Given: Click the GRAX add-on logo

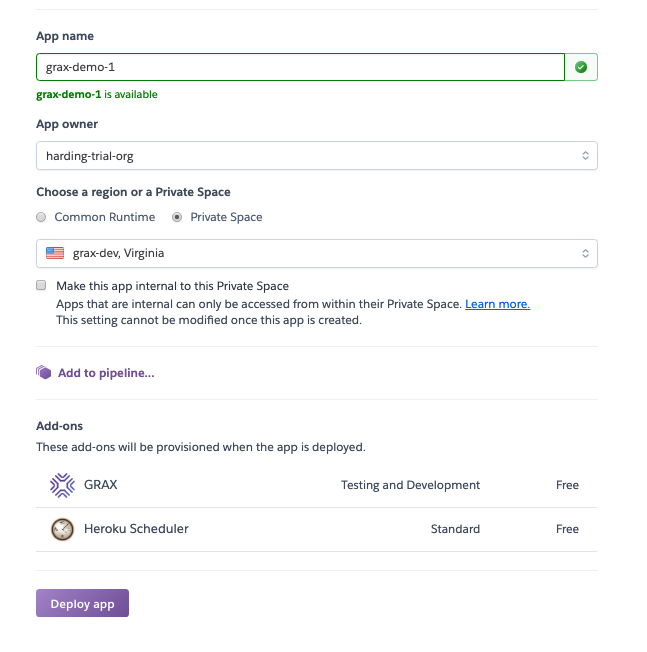Looking at the screenshot, I should point(62,485).
